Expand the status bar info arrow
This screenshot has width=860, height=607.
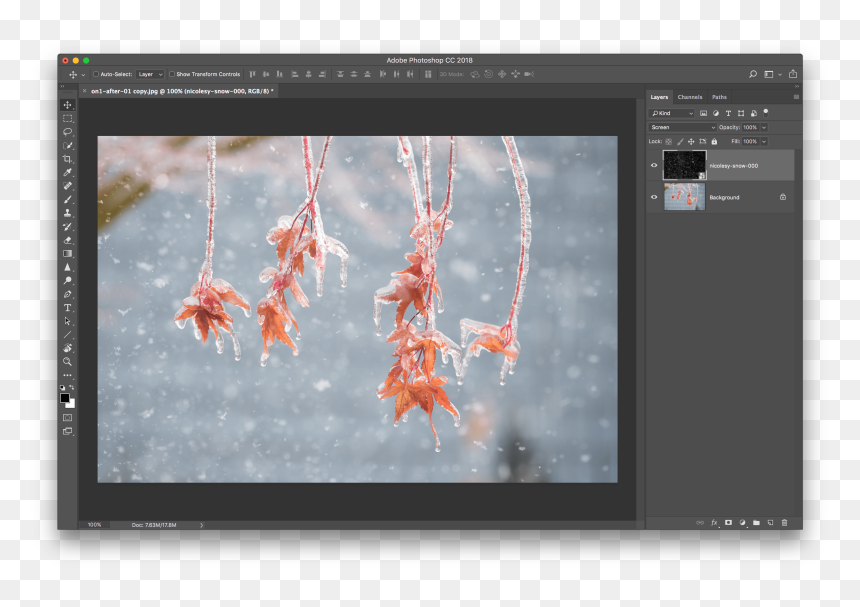click(x=201, y=525)
